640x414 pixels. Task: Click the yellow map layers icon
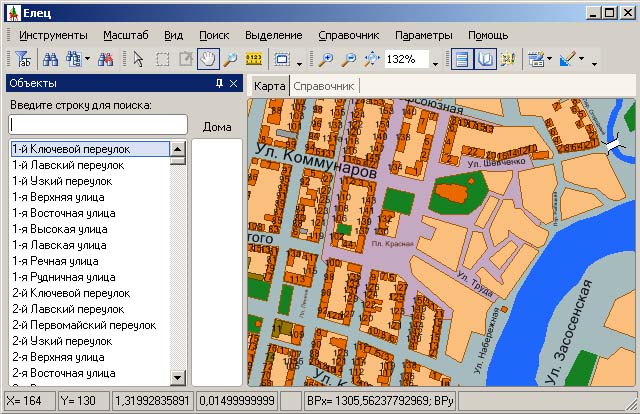(508, 59)
